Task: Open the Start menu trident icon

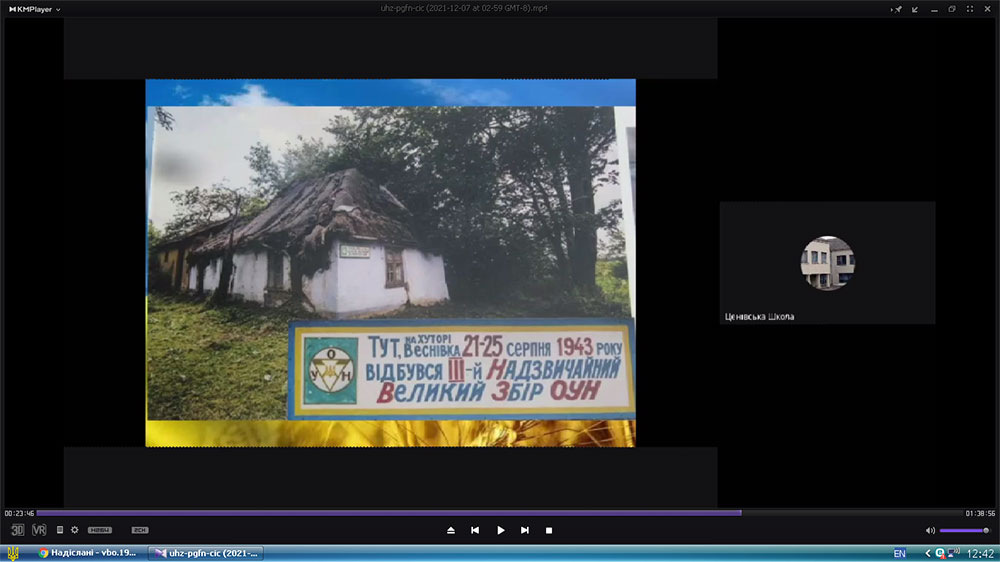Action: click(13, 553)
